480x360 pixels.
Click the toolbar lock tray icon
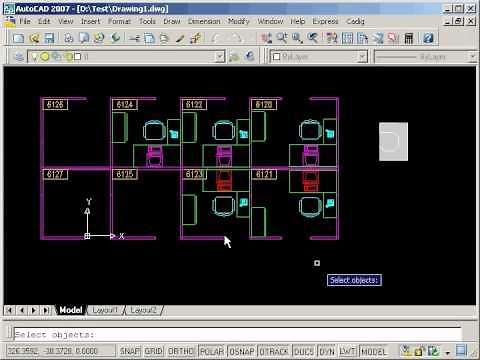pos(420,351)
